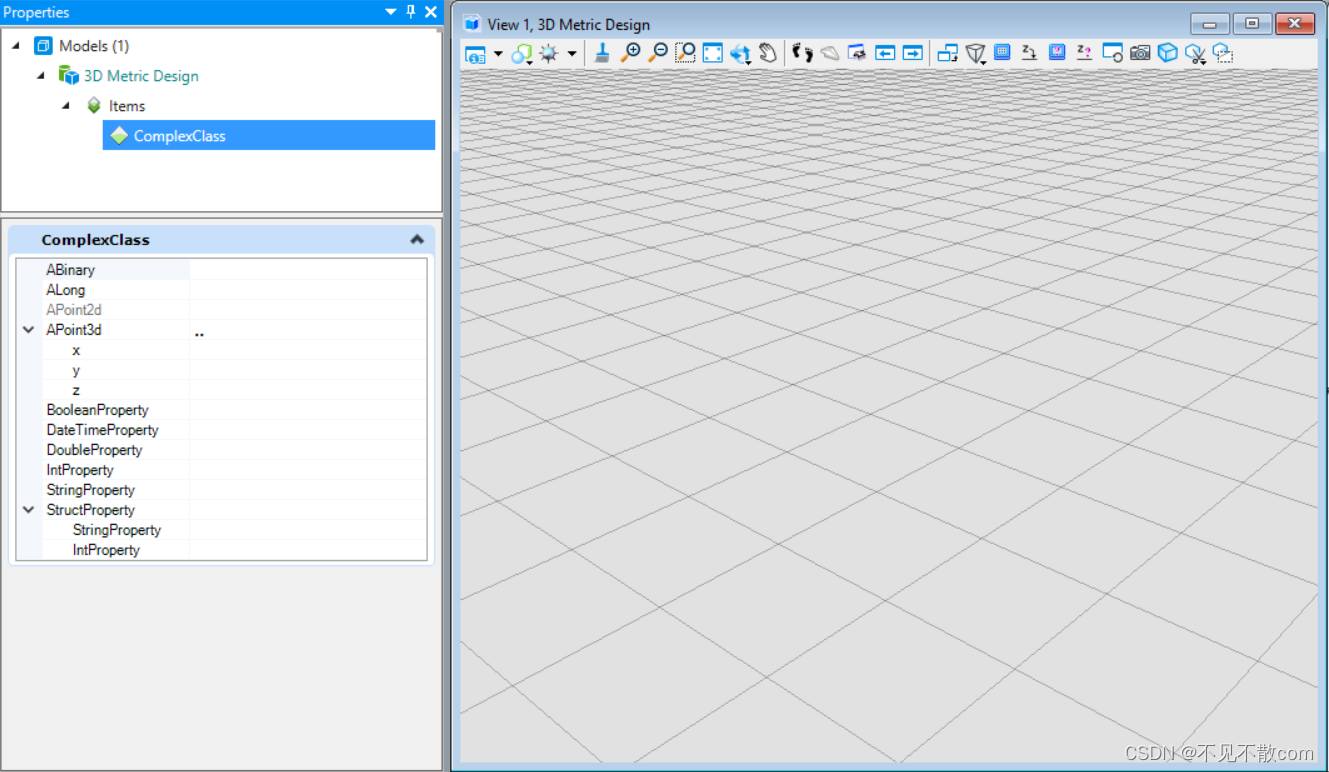The height and width of the screenshot is (772, 1329).
Task: Select the ABinary property row
Action: pos(222,270)
